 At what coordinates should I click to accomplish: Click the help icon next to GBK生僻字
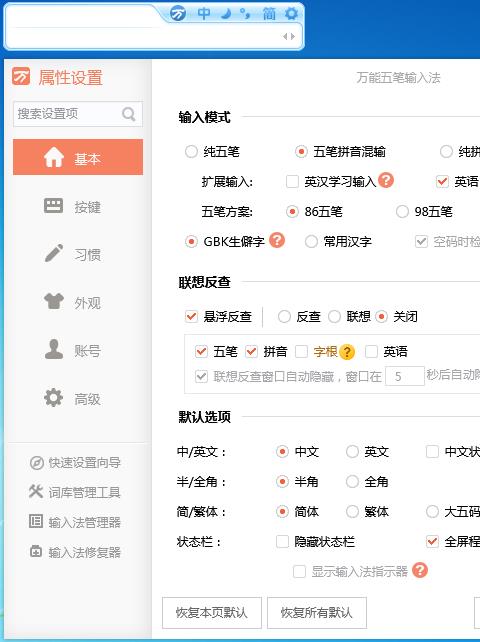(277, 240)
